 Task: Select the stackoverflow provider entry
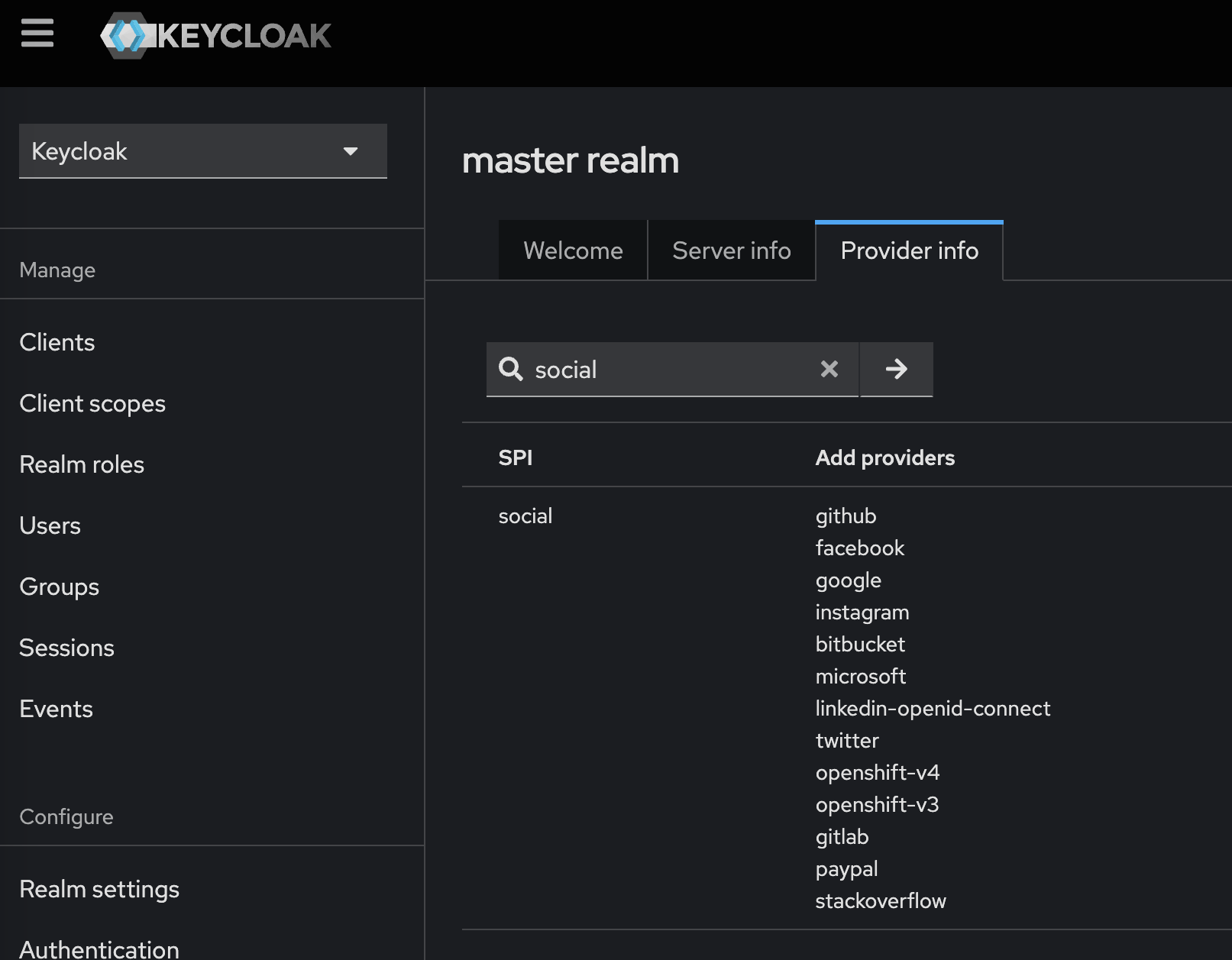(x=881, y=900)
